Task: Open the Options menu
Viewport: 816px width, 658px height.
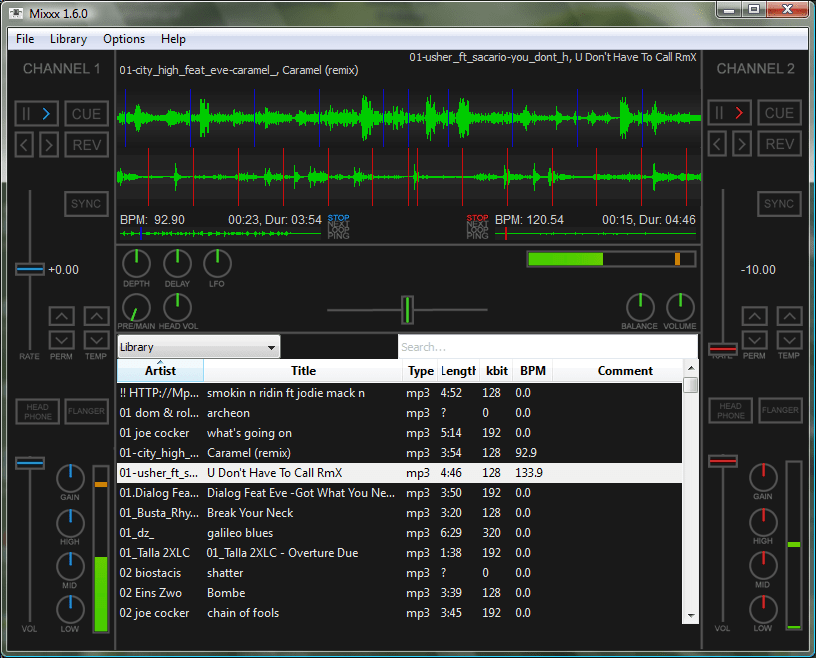Action: 123,39
